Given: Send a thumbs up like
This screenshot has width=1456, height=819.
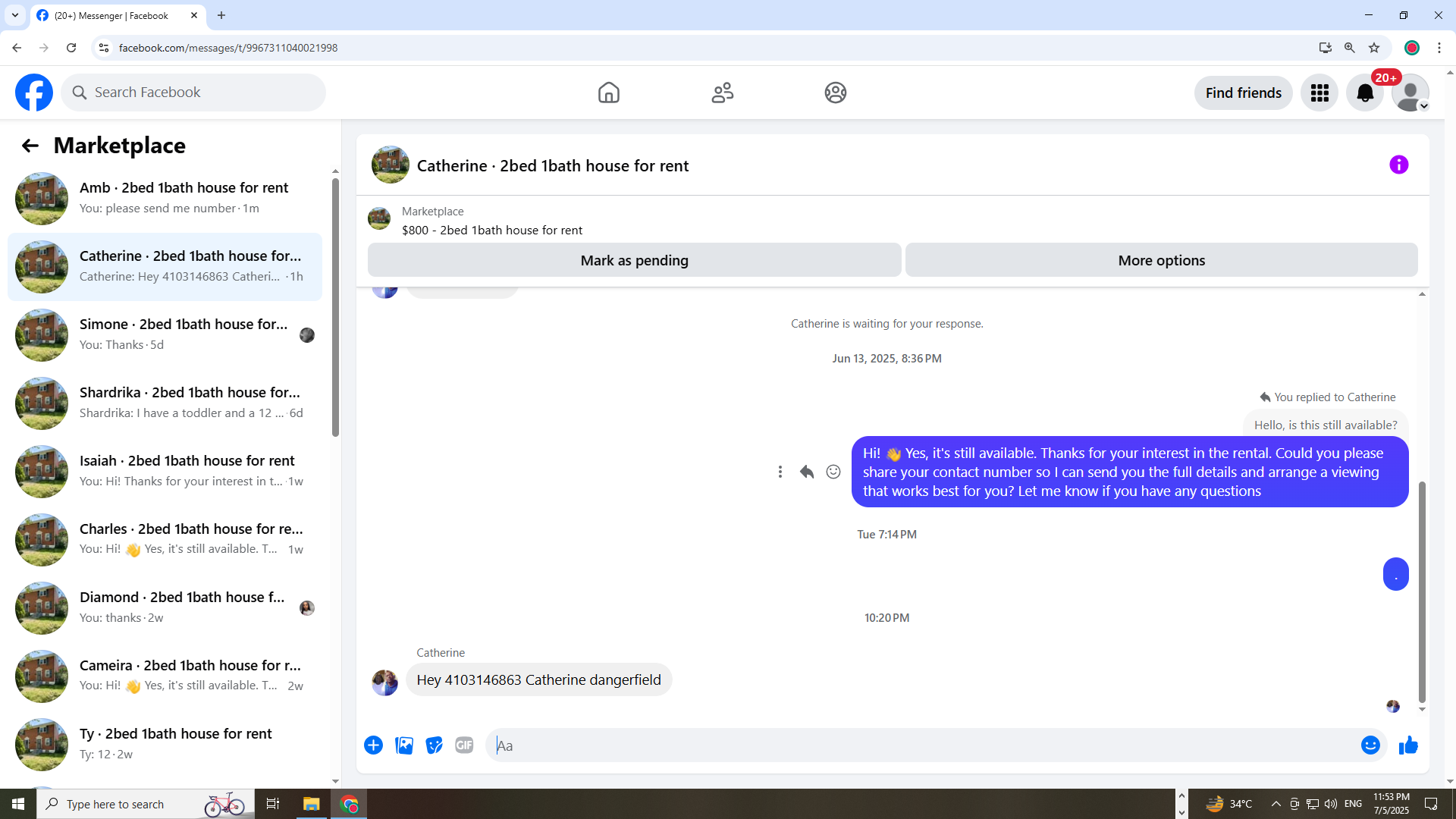Looking at the screenshot, I should (1408, 745).
